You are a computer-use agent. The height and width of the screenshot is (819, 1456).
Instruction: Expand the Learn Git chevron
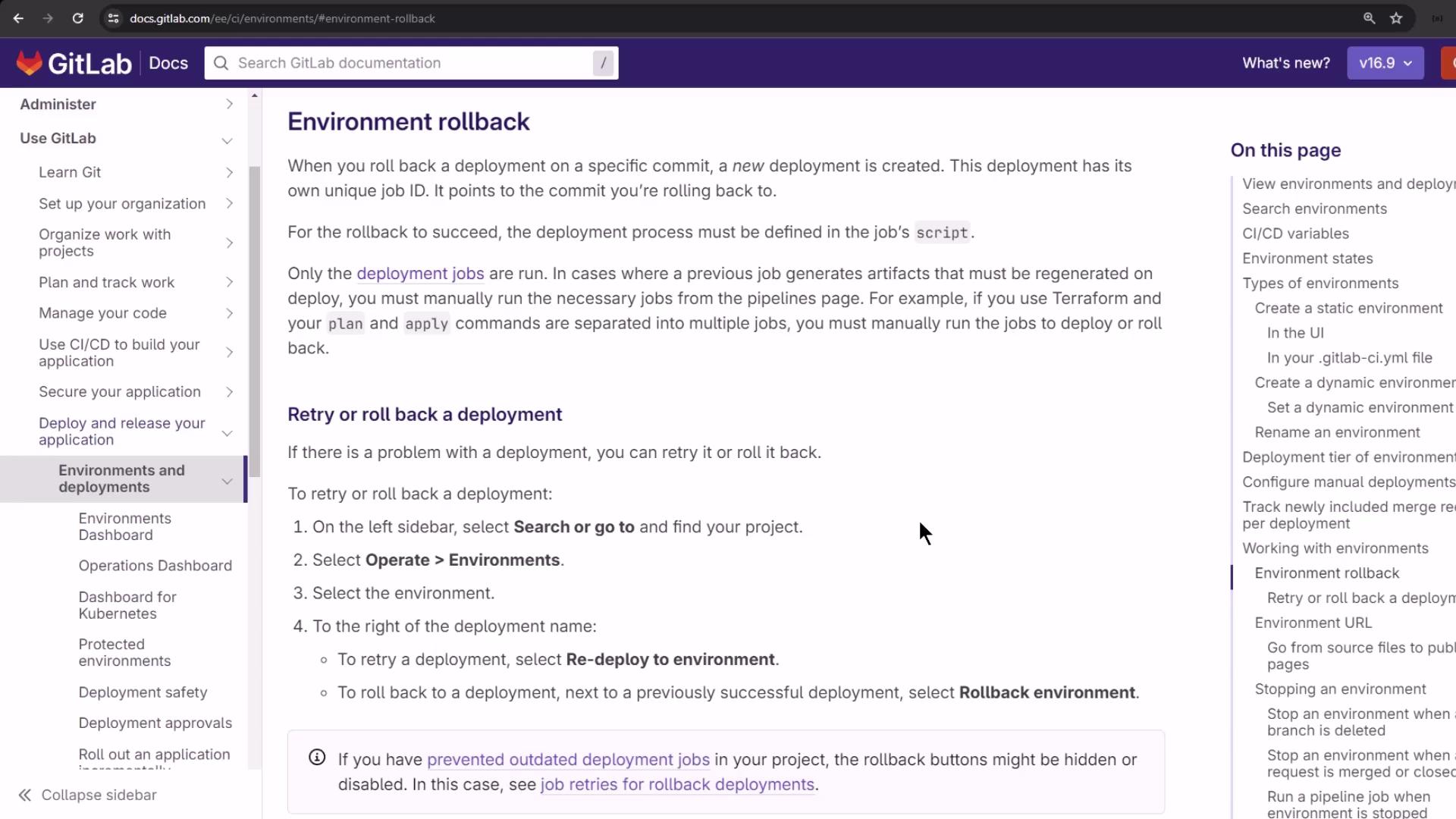click(229, 173)
